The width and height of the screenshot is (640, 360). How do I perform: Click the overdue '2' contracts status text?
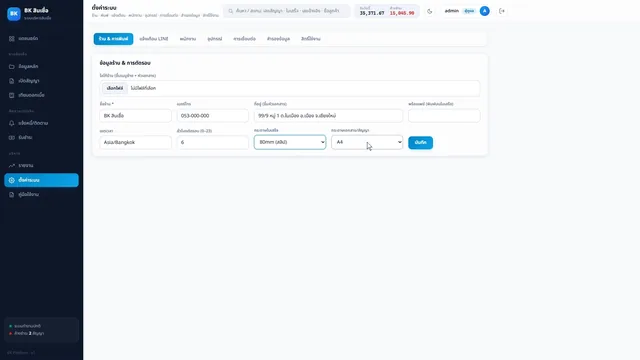click(29, 333)
